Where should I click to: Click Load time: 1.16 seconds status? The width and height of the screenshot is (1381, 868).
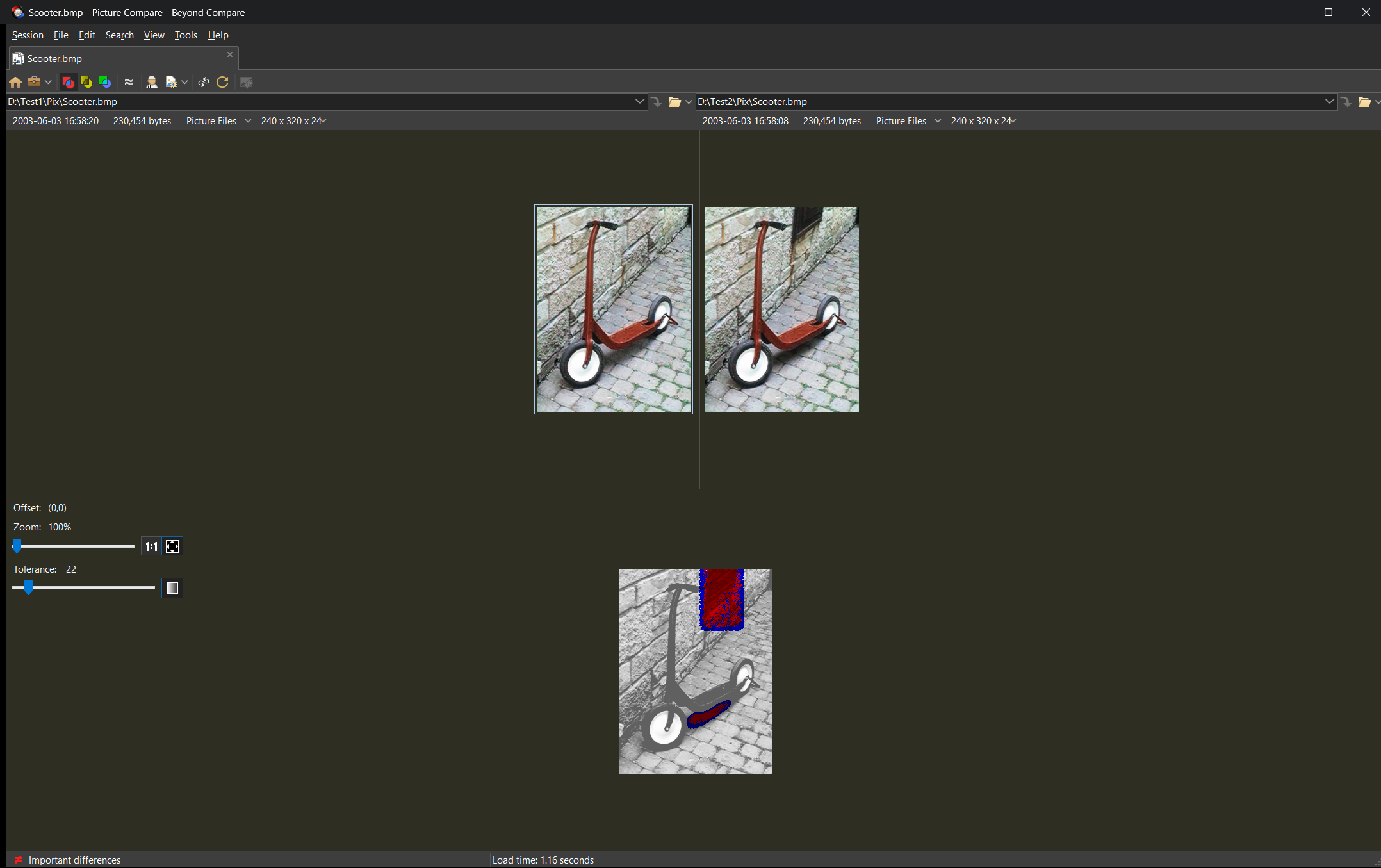coord(543,860)
